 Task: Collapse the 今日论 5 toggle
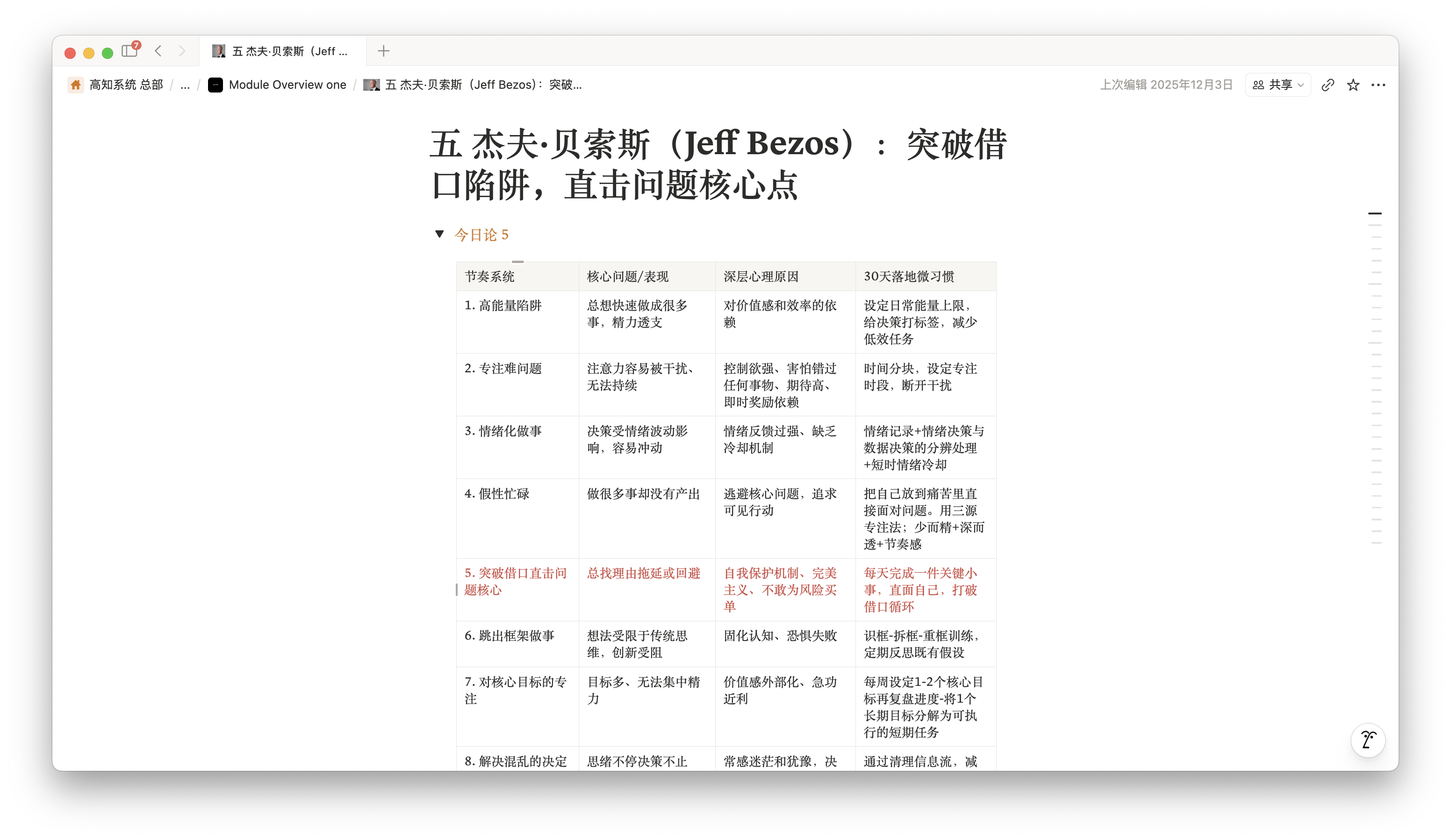[x=440, y=234]
